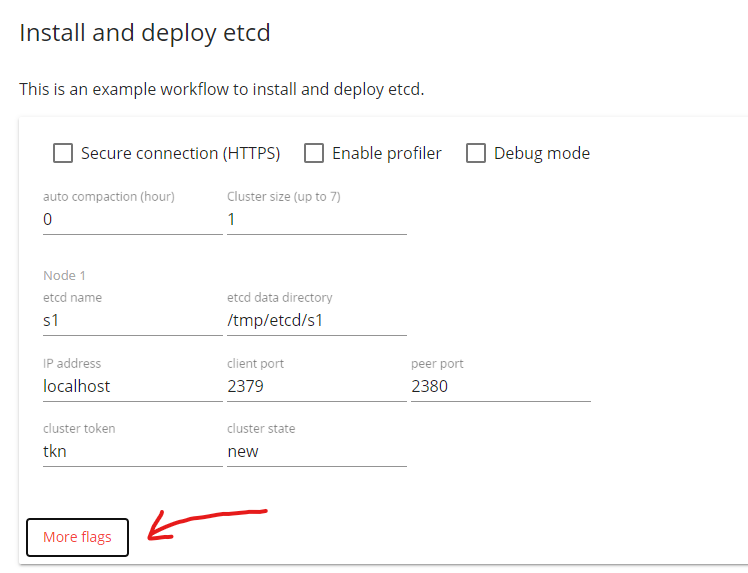
Task: Click the peer port field 2380
Action: pyautogui.click(x=501, y=386)
